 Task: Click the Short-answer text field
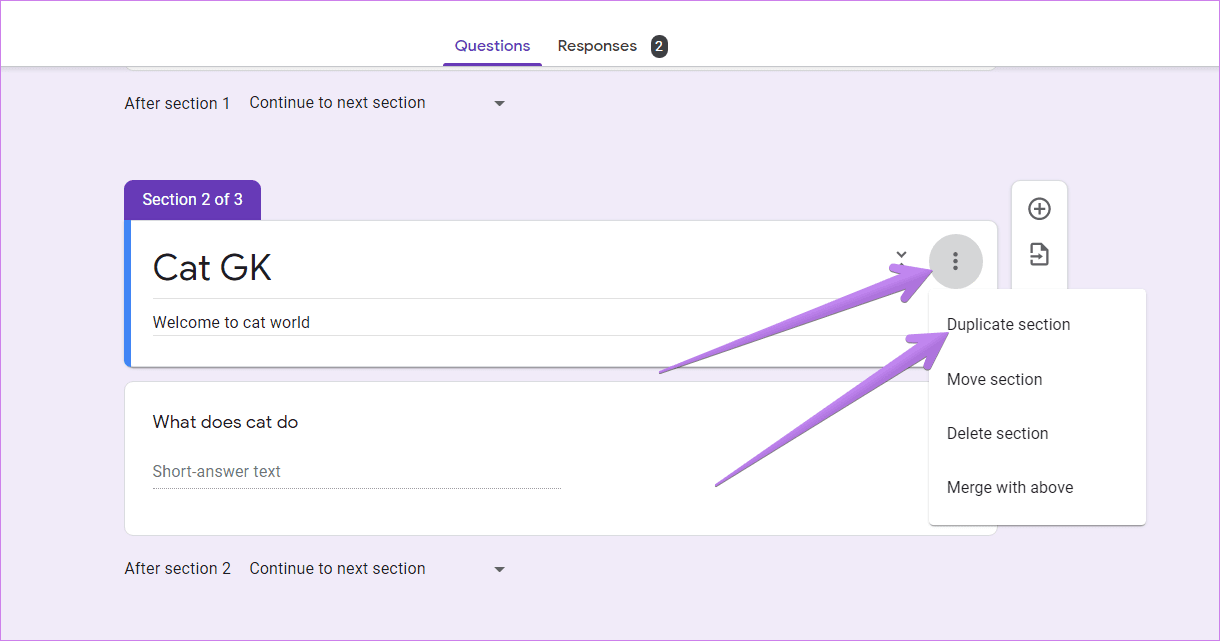point(356,472)
